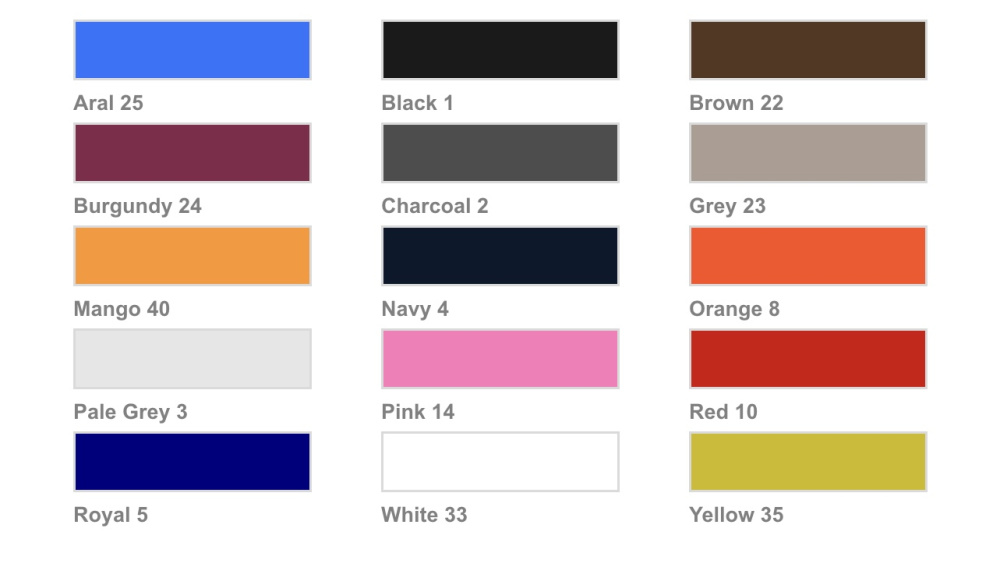The height and width of the screenshot is (578, 1000).
Task: Click the Yellow 35 text label
Action: (736, 515)
